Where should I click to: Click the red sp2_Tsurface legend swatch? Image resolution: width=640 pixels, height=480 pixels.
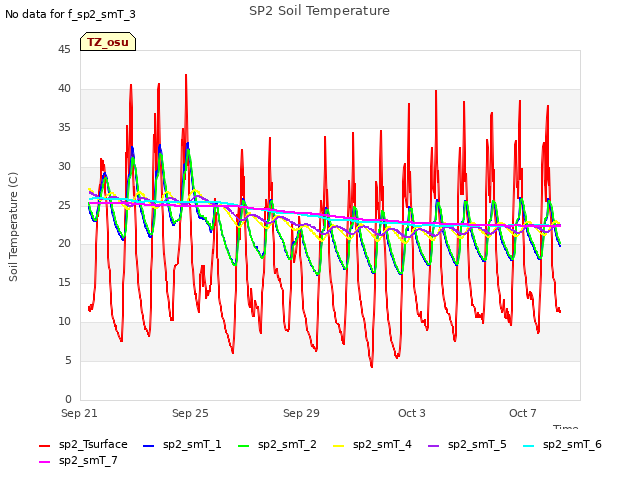pyautogui.click(x=44, y=446)
